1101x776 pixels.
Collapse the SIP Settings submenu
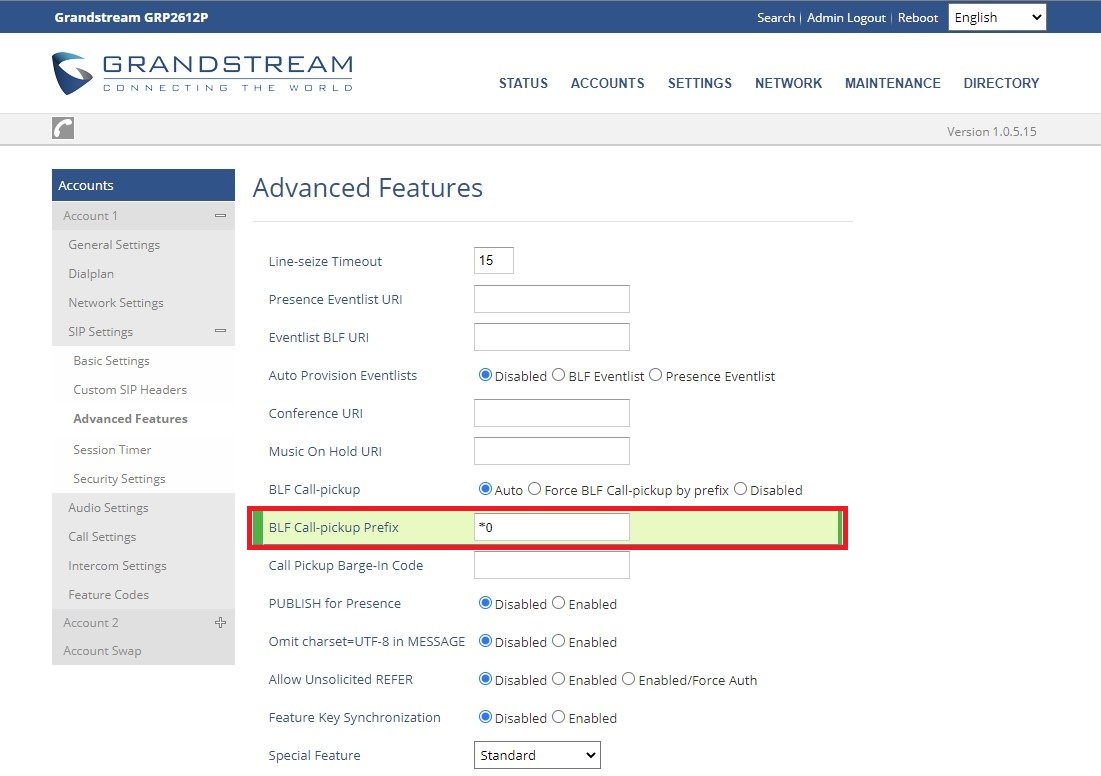(x=220, y=332)
